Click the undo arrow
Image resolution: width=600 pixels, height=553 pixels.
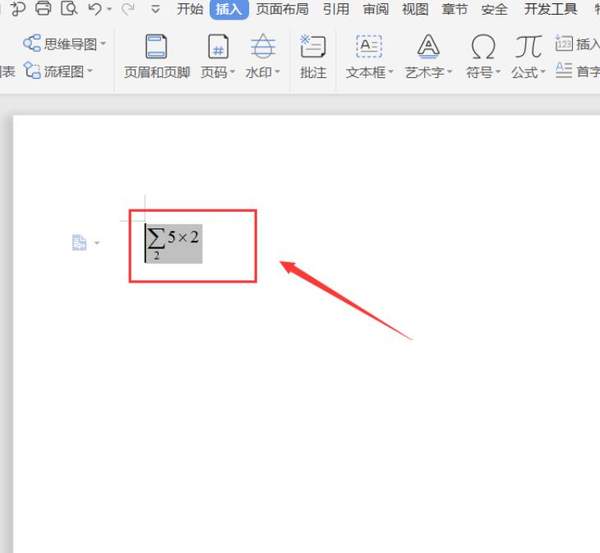click(95, 8)
